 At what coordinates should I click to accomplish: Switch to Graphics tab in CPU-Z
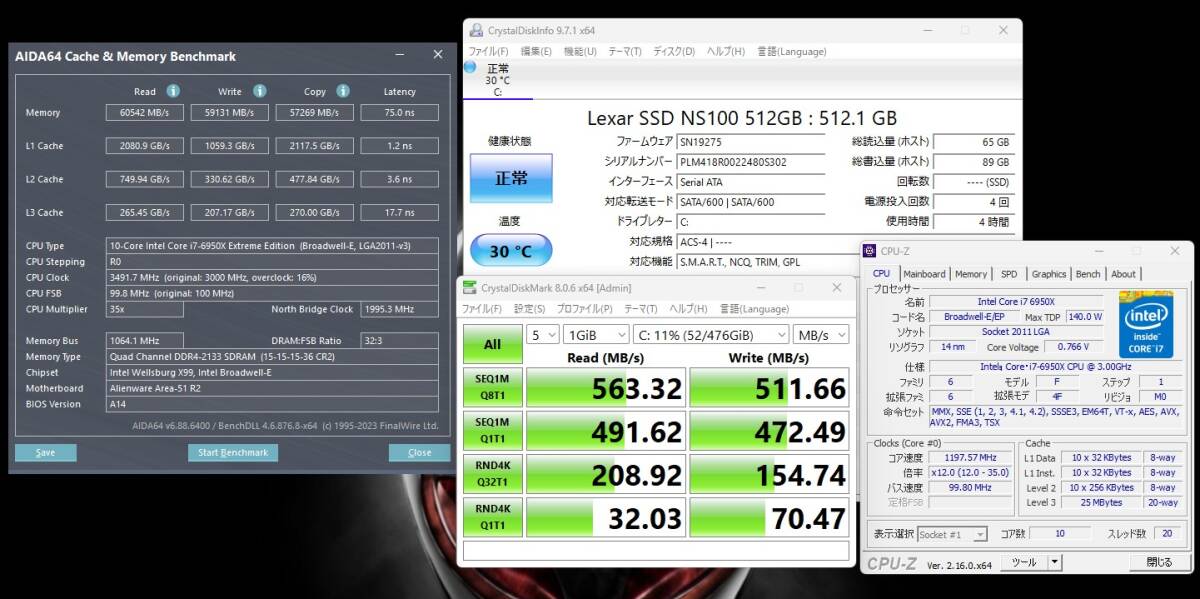coord(1049,273)
